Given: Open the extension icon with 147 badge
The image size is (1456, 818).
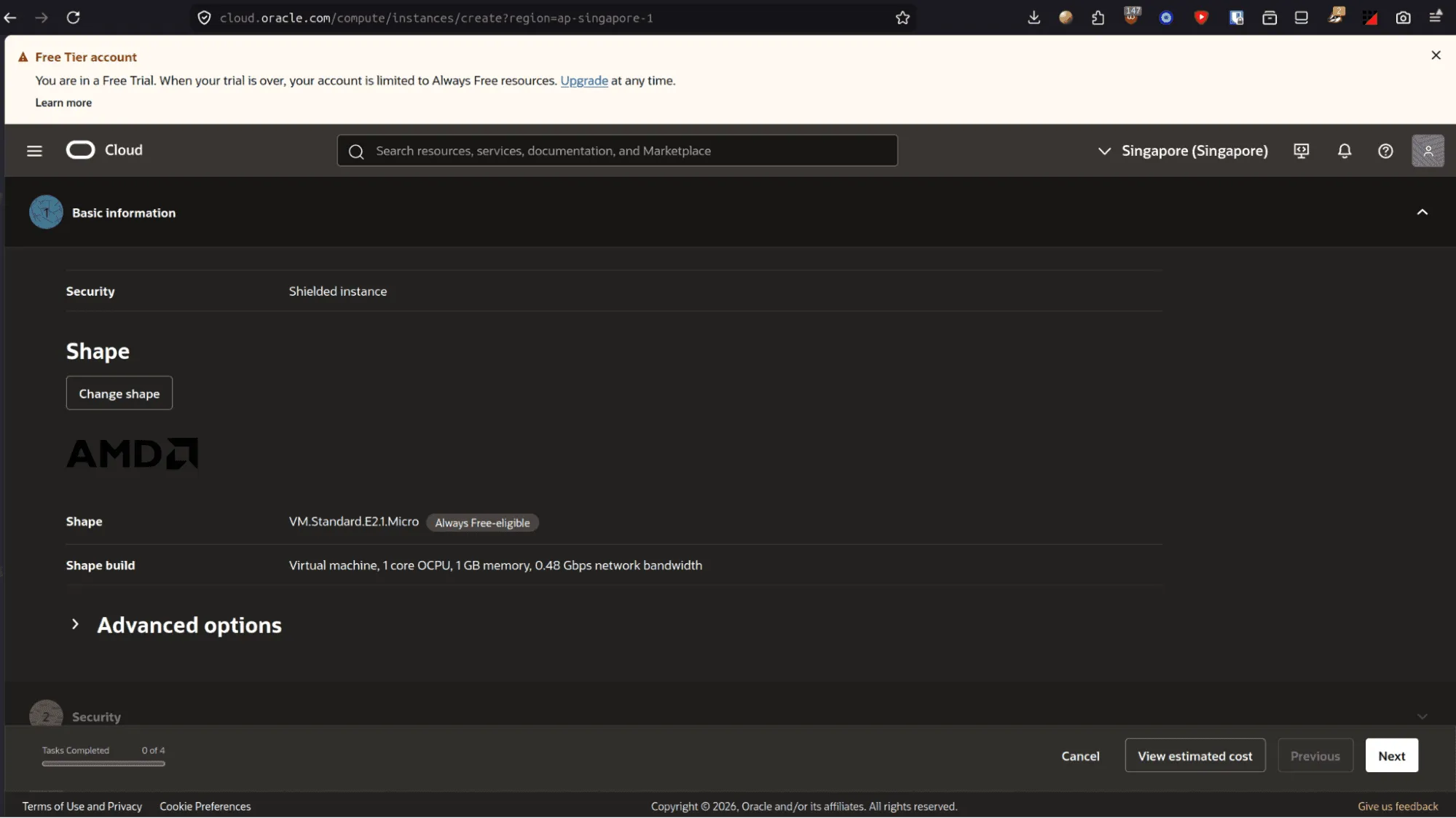Looking at the screenshot, I should tap(1132, 16).
